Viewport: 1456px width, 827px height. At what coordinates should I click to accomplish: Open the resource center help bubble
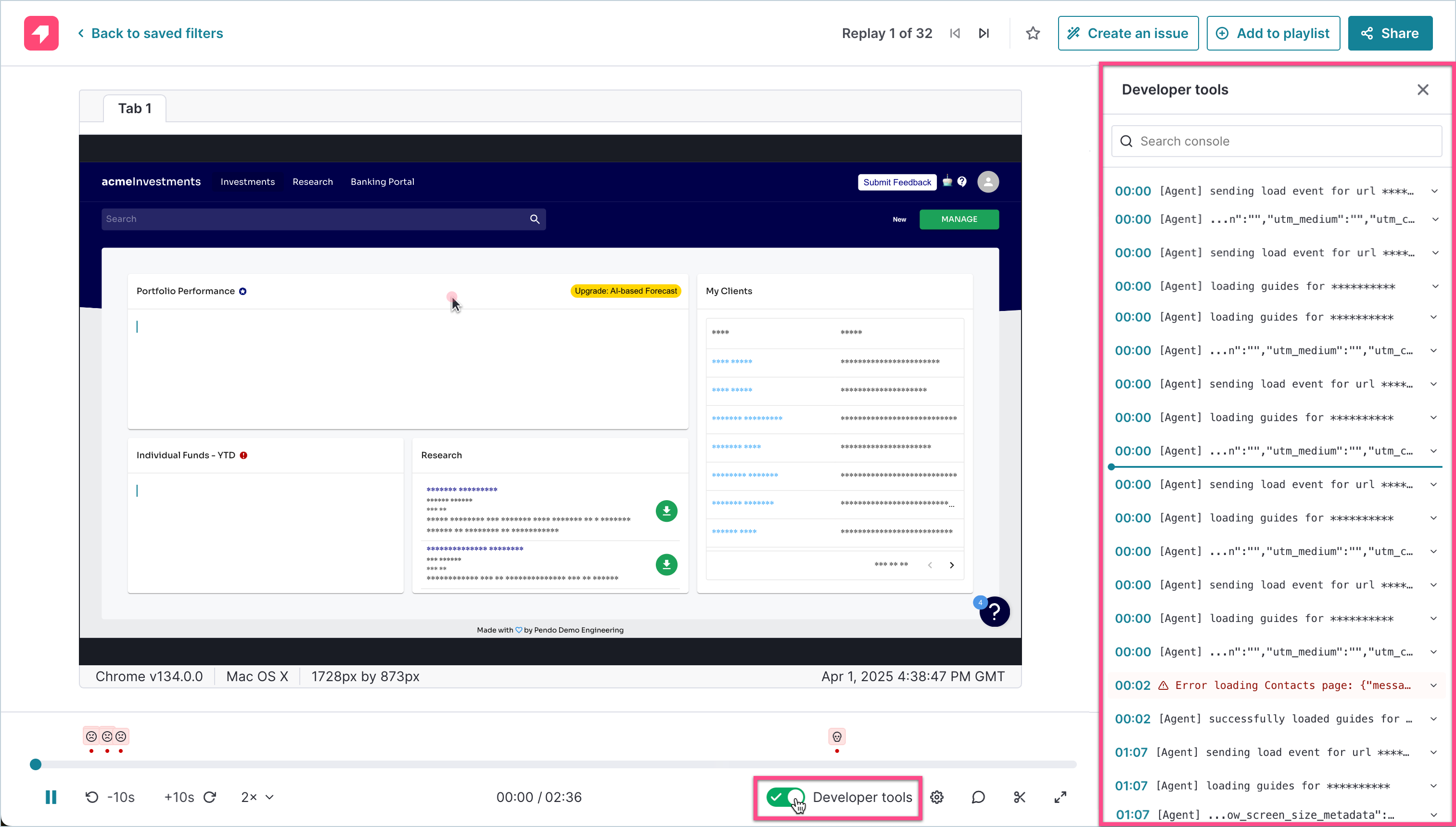pyautogui.click(x=995, y=612)
